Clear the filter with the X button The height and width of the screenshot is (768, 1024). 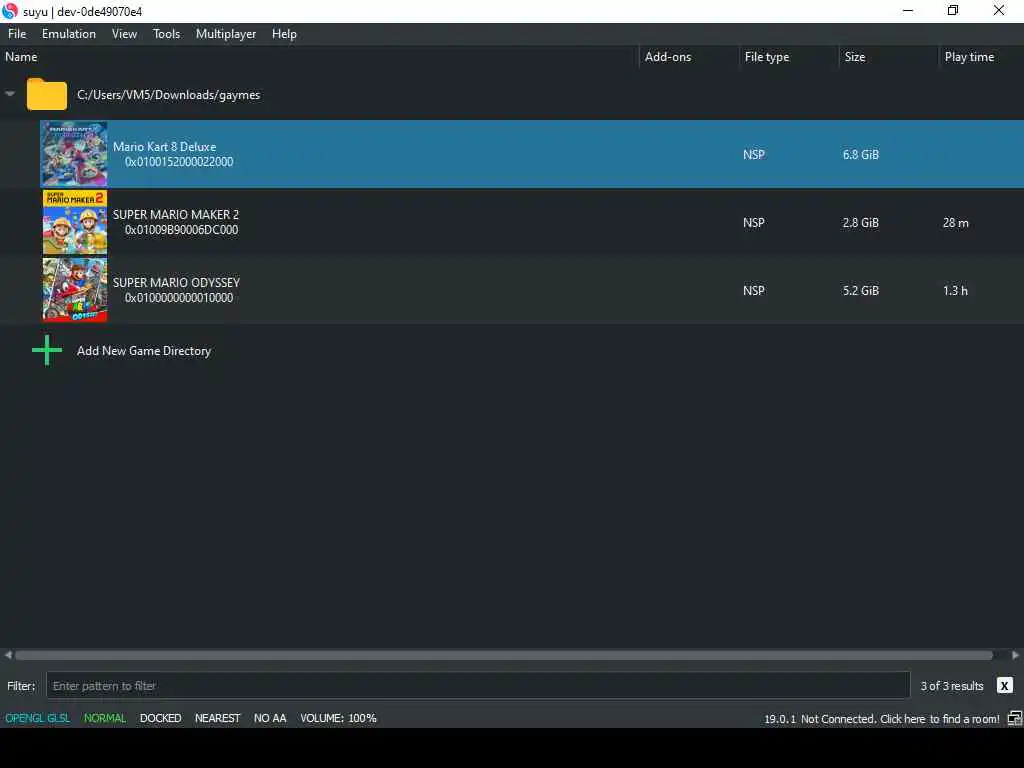(1004, 686)
